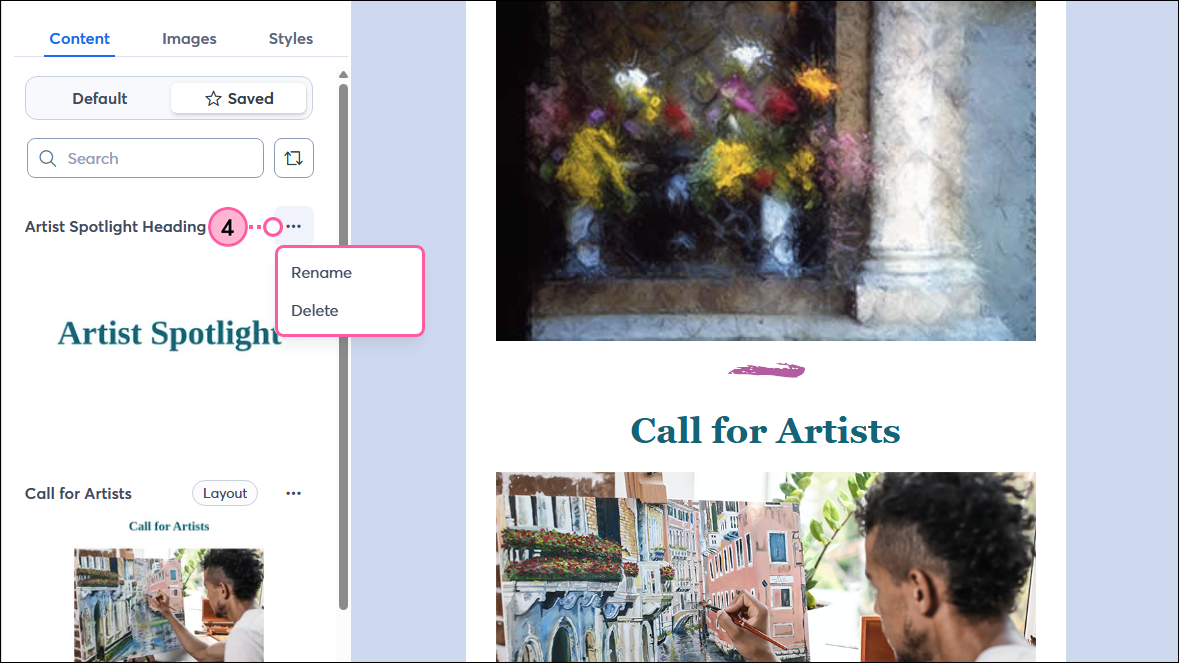
Task: Select the purple brush stroke divider
Action: tap(766, 370)
